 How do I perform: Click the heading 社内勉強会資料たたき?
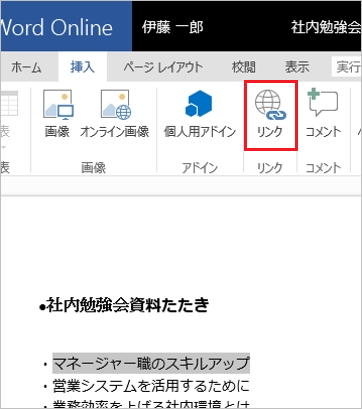pyautogui.click(x=128, y=305)
